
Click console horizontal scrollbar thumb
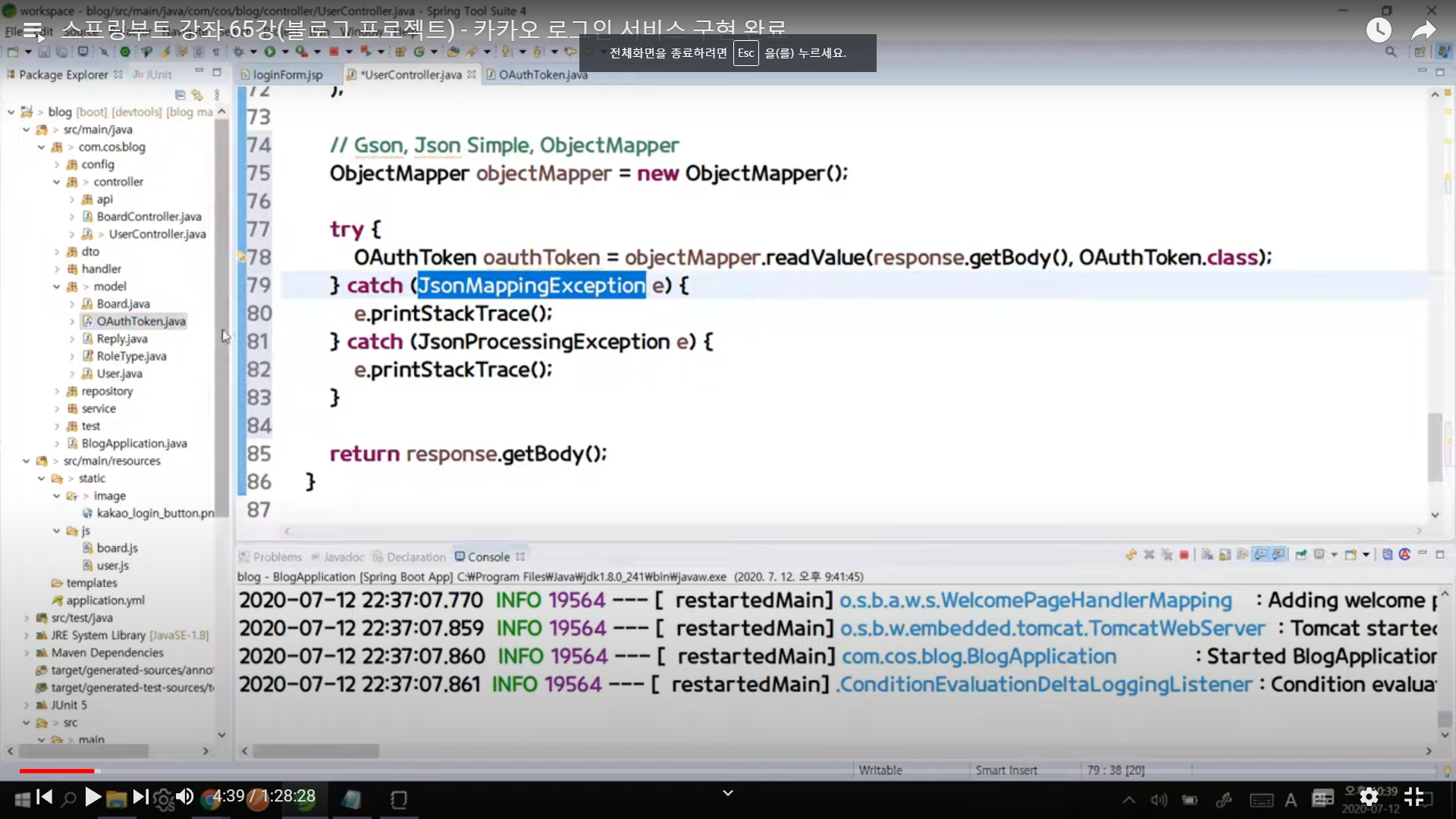(315, 751)
